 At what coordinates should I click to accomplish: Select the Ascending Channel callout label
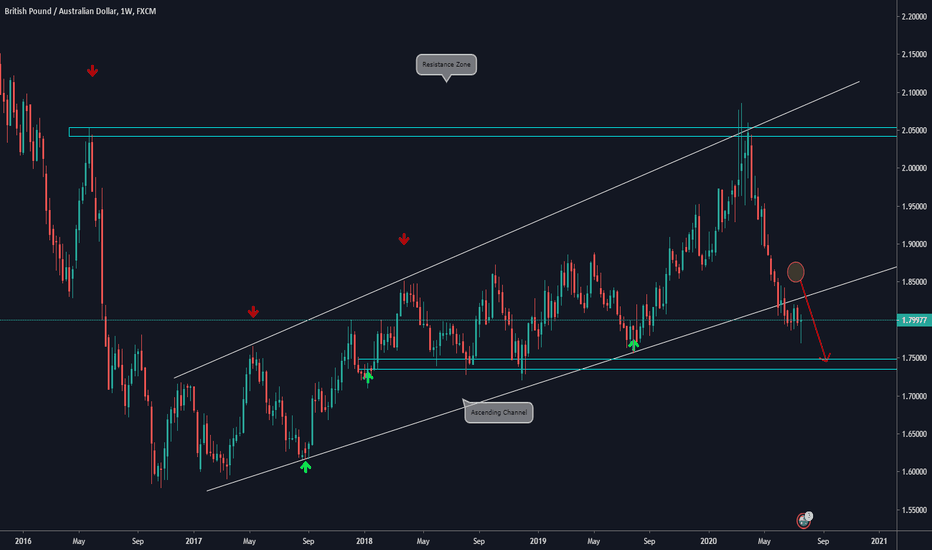tap(499, 413)
